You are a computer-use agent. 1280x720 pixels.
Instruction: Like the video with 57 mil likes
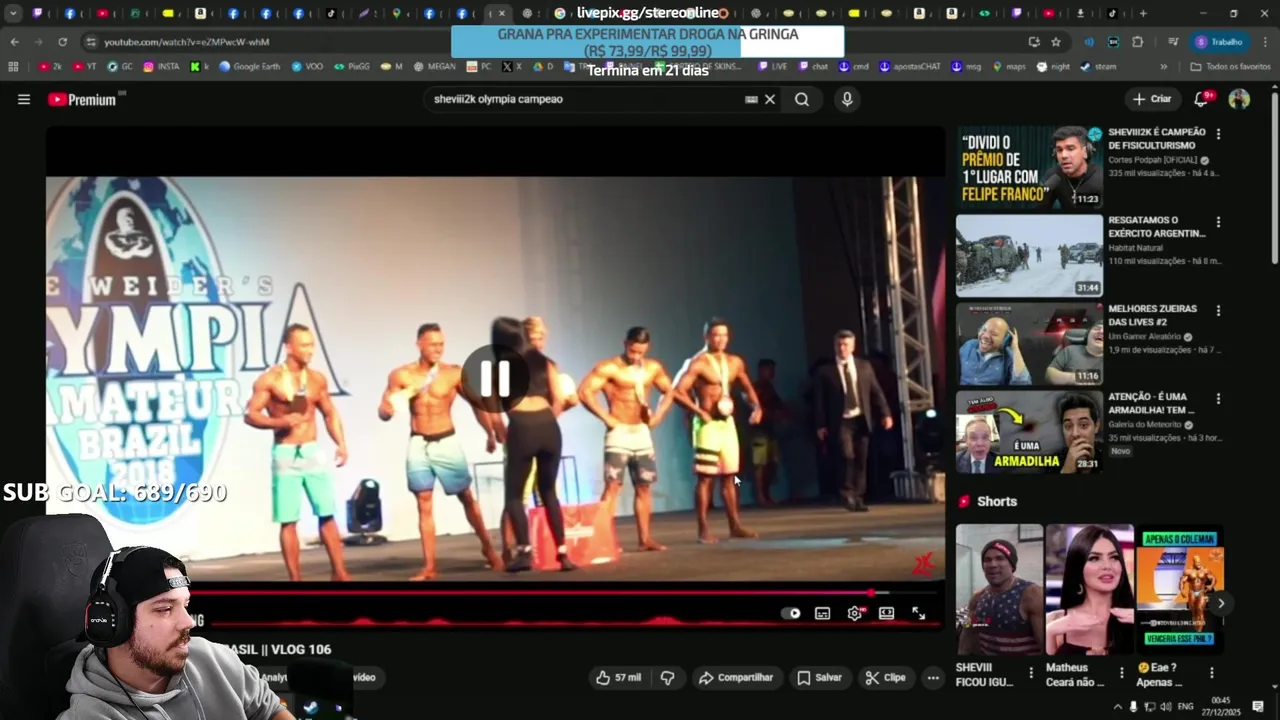619,677
